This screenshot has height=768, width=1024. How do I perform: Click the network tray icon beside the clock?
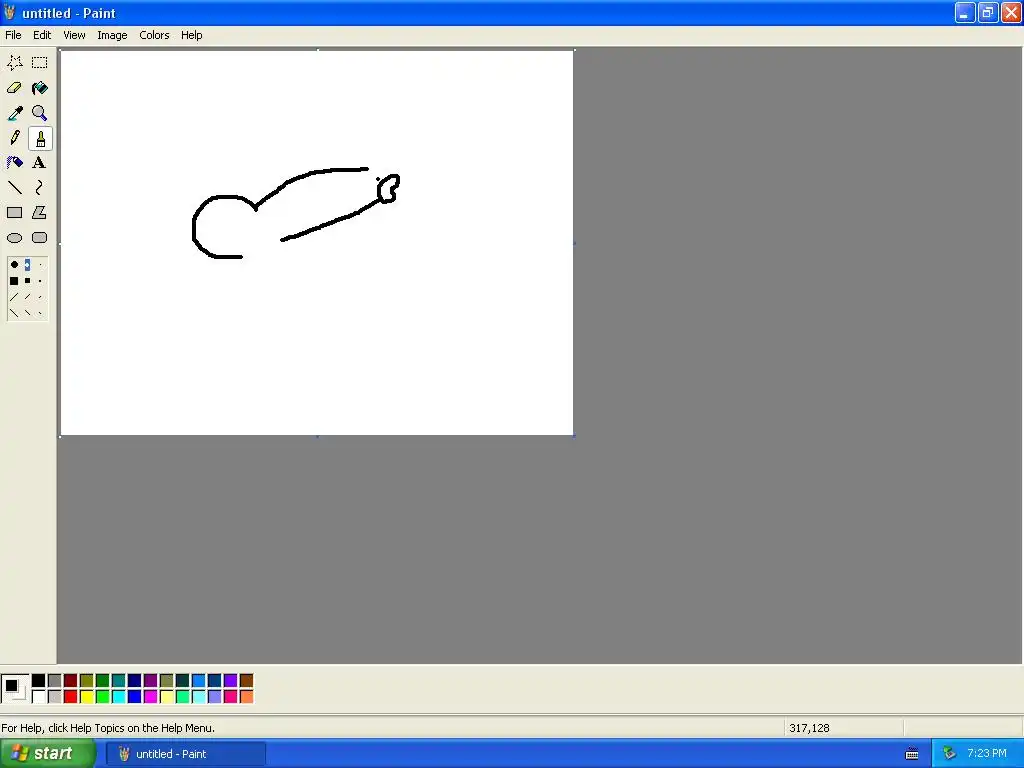click(x=949, y=754)
